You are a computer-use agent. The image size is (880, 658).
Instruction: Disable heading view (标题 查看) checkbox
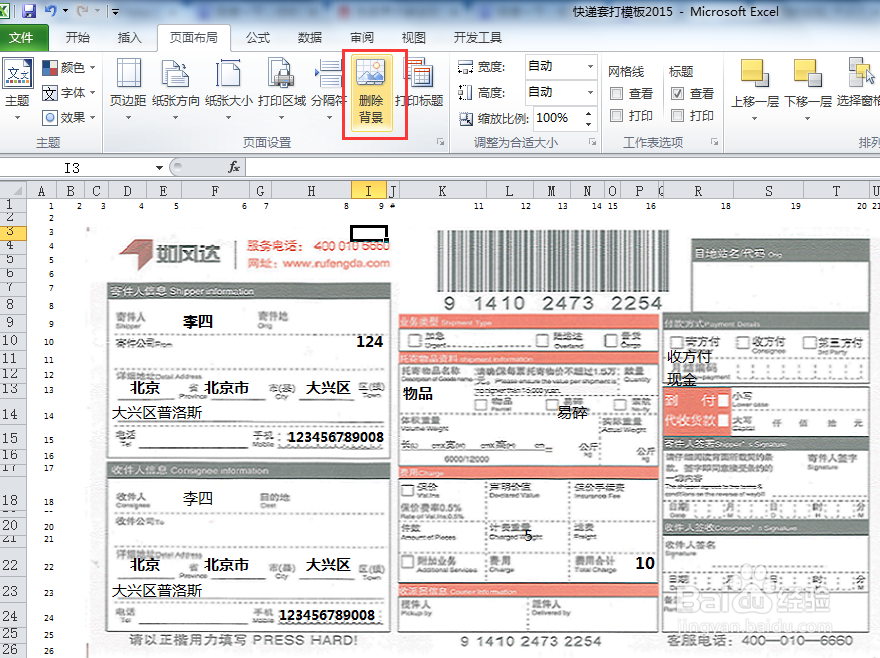pos(676,94)
